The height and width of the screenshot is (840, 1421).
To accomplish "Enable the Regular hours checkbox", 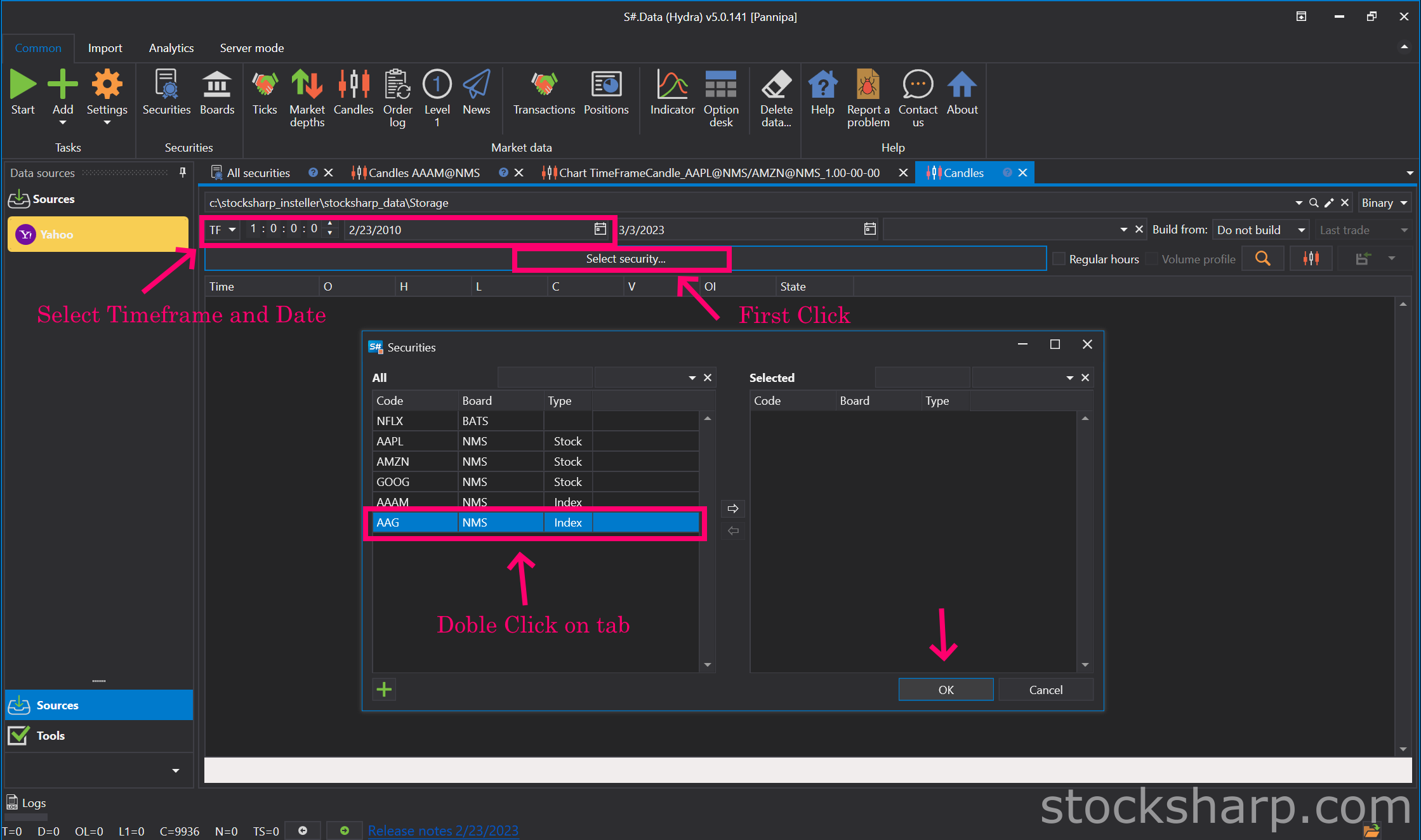I will [x=1059, y=259].
